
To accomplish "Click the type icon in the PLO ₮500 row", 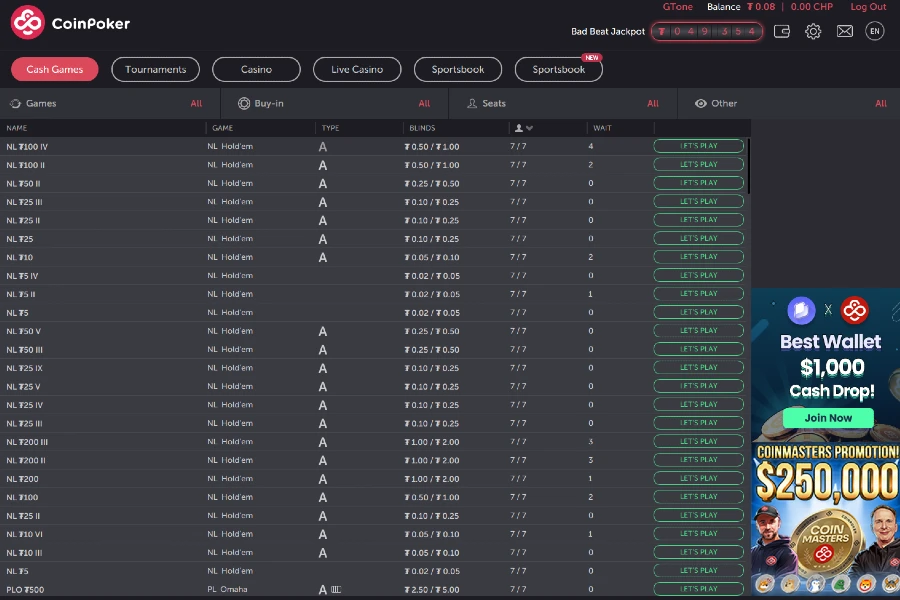I will point(323,590).
